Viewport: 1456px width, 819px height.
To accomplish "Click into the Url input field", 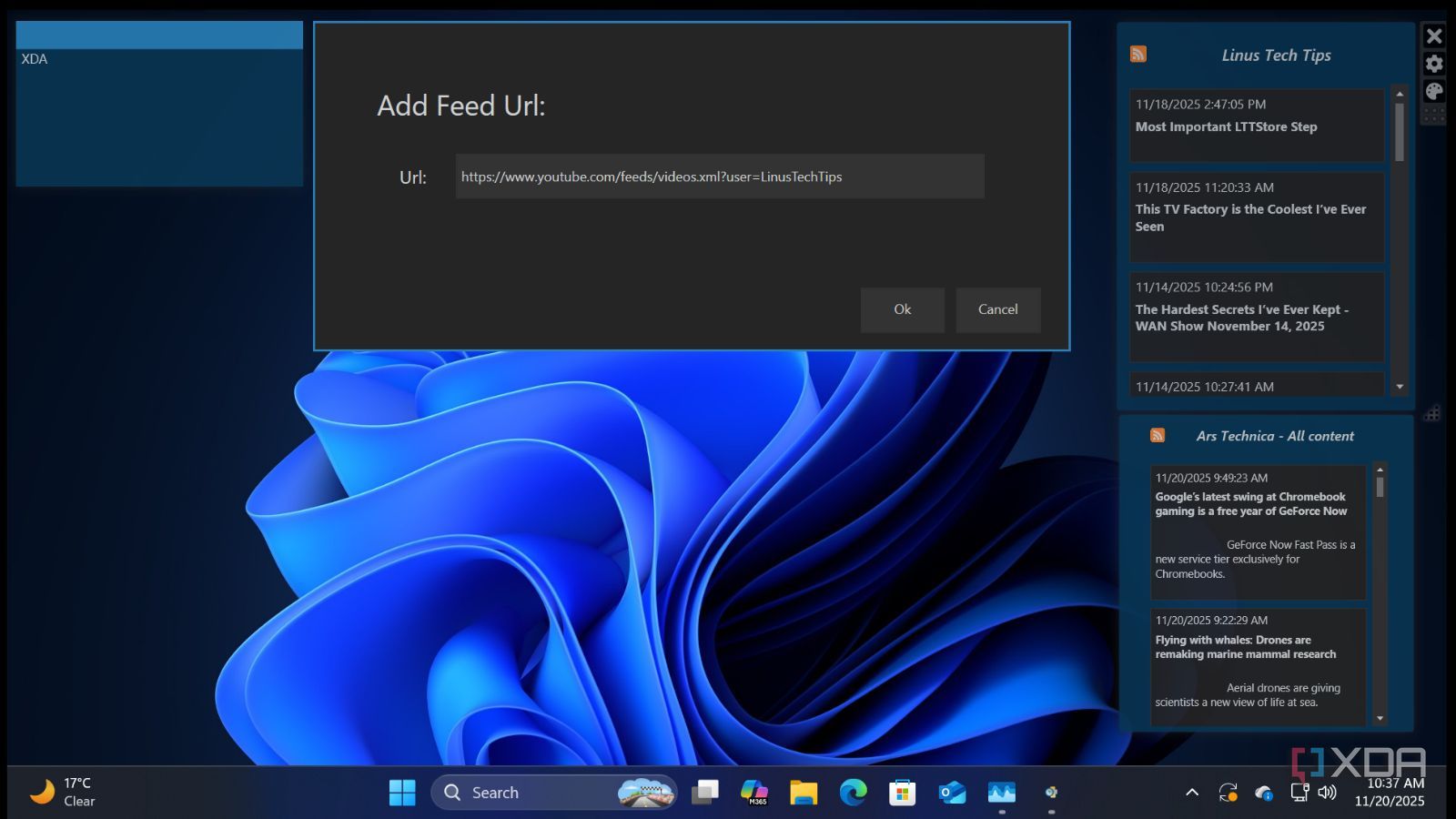I will pyautogui.click(x=719, y=177).
